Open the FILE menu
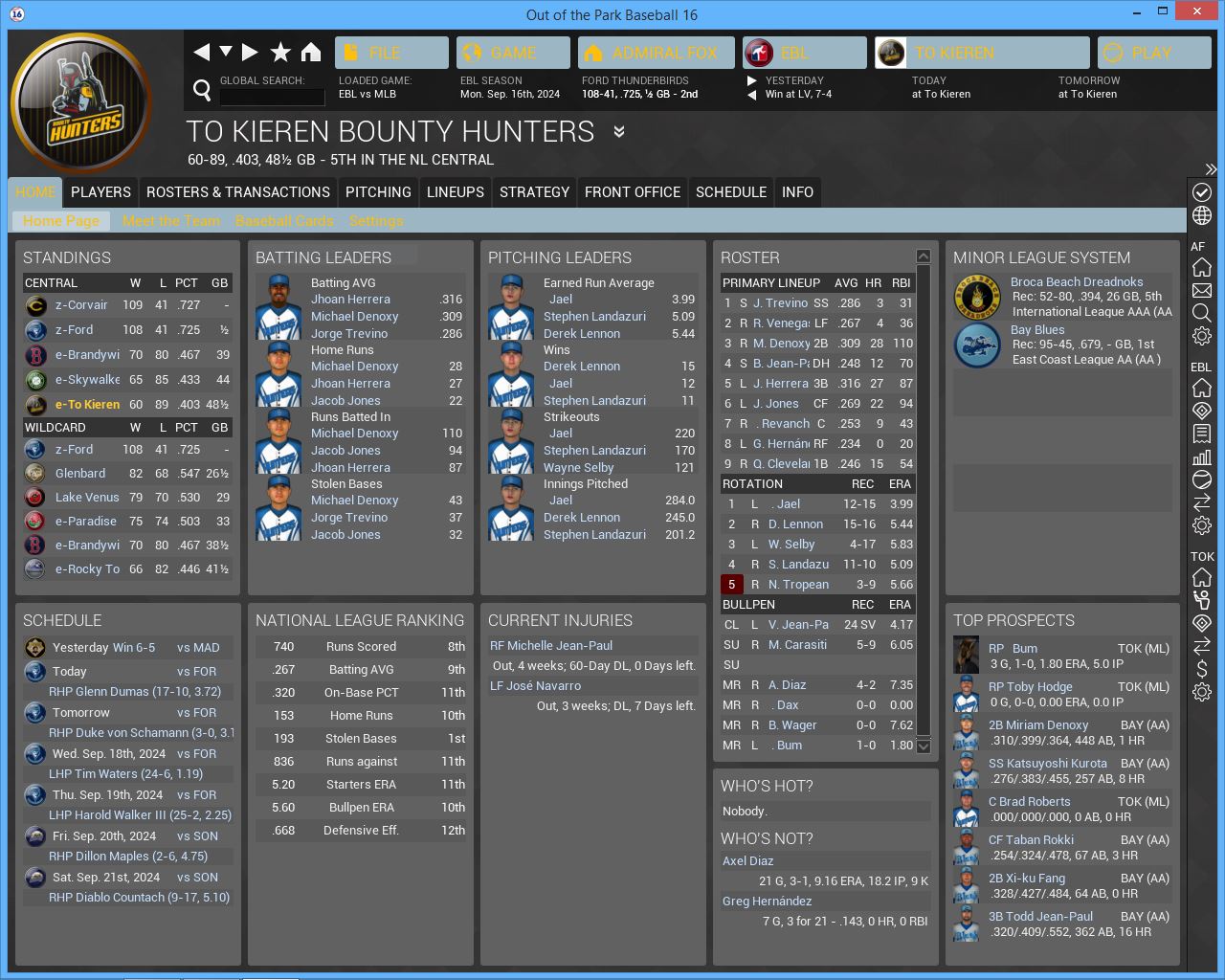The image size is (1225, 980). click(391, 53)
